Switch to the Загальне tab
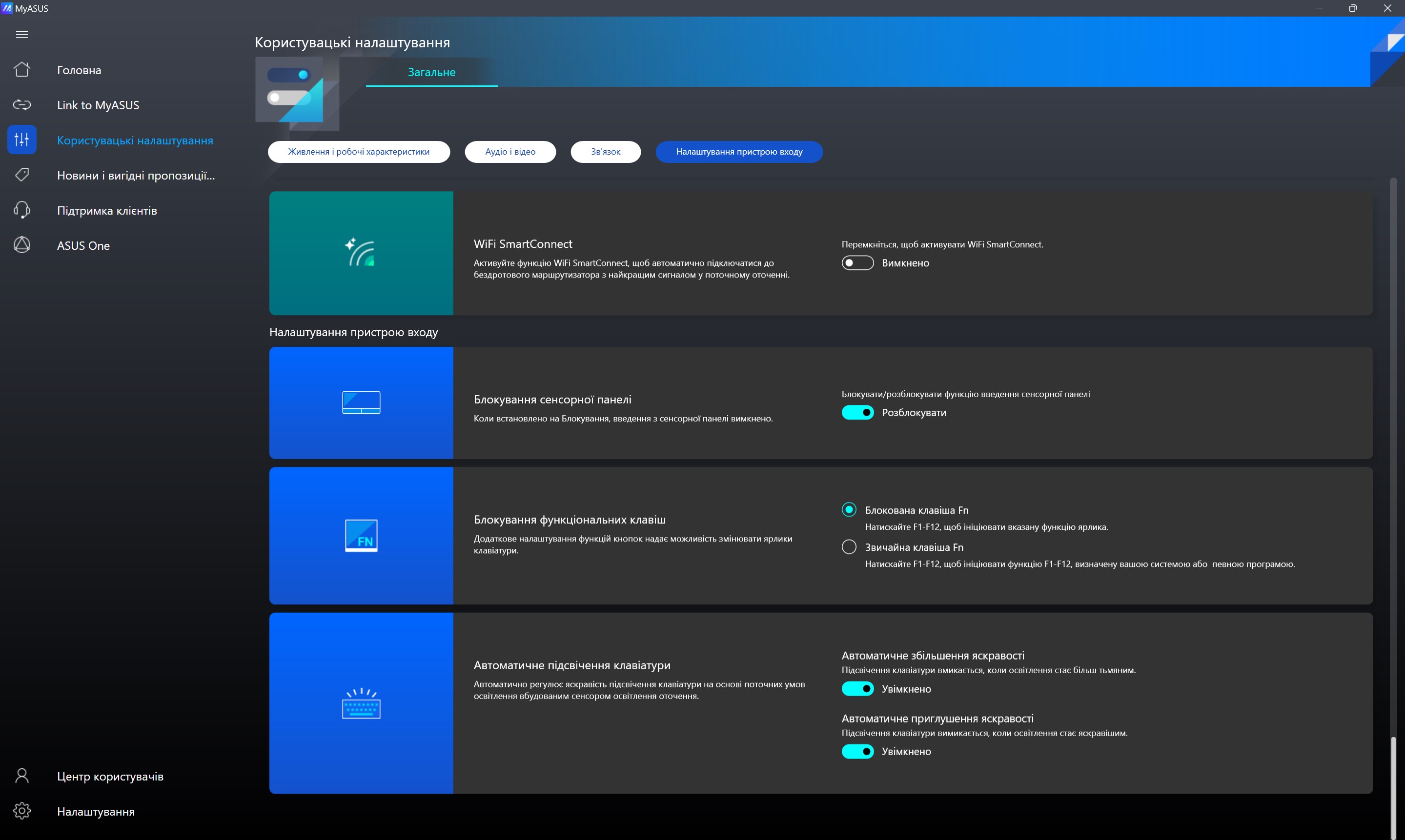This screenshot has width=1405, height=840. tap(431, 73)
